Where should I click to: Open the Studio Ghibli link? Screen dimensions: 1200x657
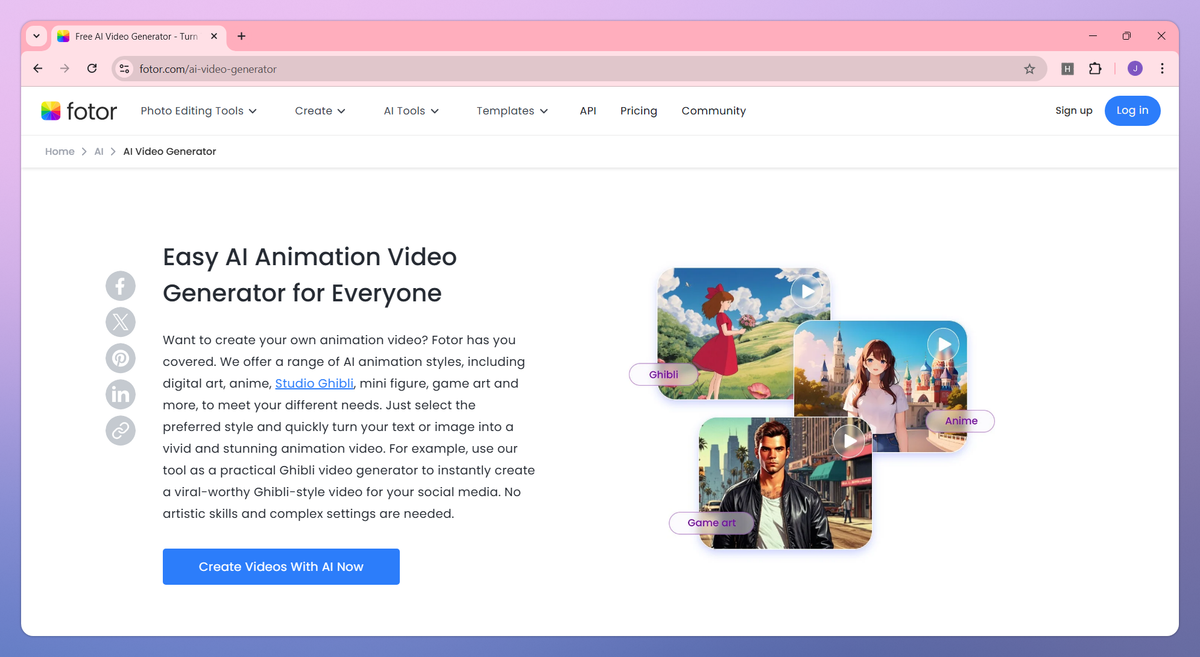pos(314,383)
